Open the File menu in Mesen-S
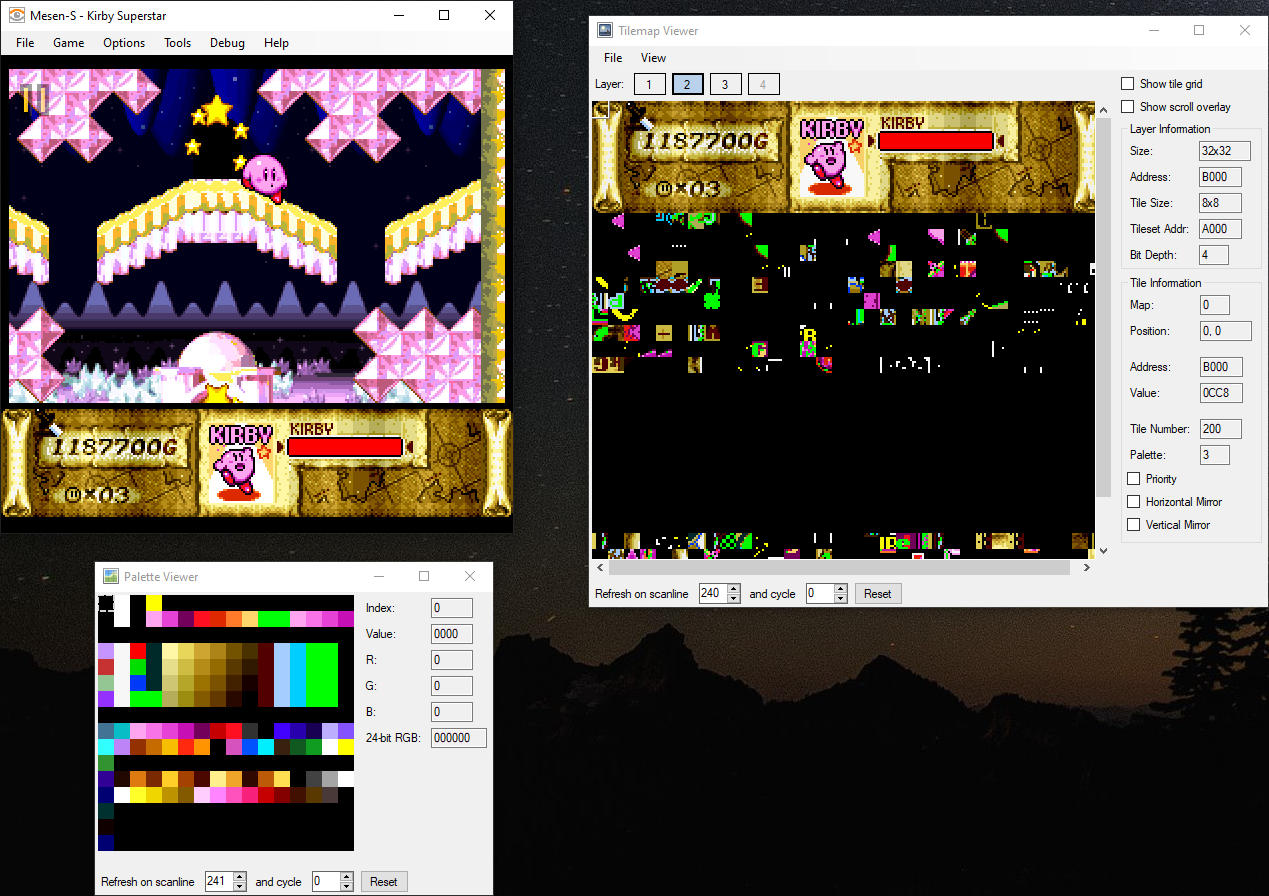This screenshot has width=1269, height=896. 25,43
